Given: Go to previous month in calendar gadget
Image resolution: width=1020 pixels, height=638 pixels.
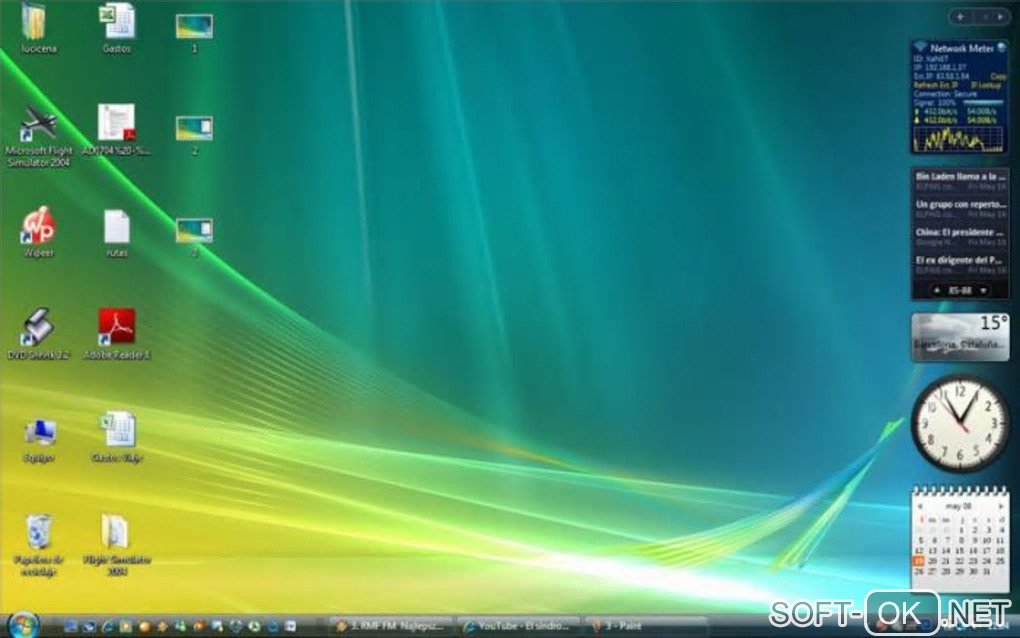Looking at the screenshot, I should coord(920,506).
